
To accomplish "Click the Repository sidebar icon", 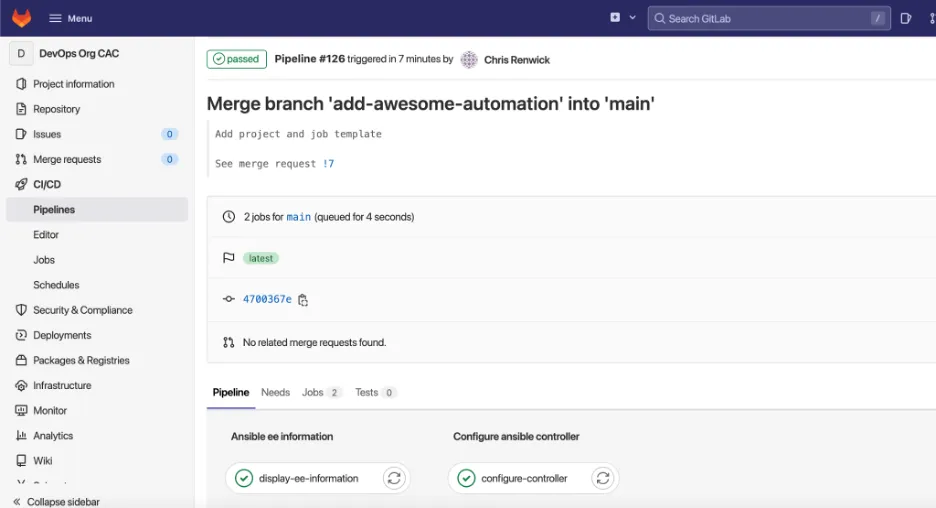I will [x=21, y=109].
